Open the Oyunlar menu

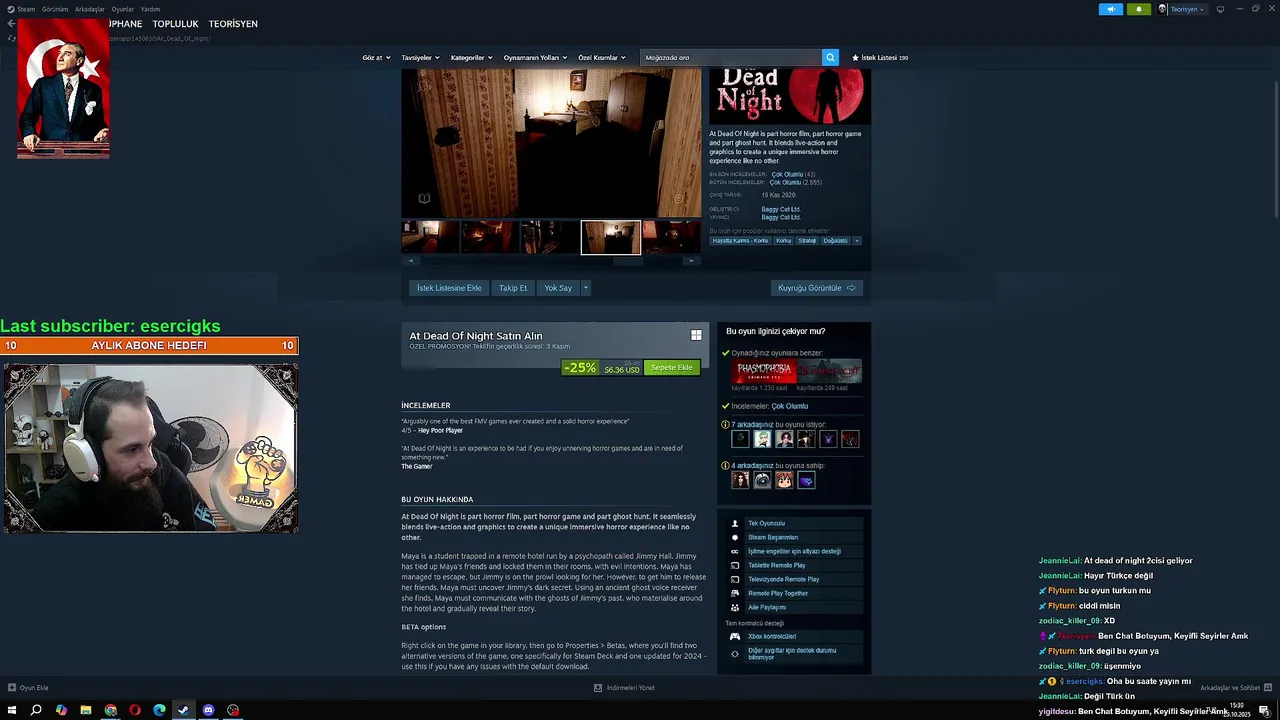point(122,9)
